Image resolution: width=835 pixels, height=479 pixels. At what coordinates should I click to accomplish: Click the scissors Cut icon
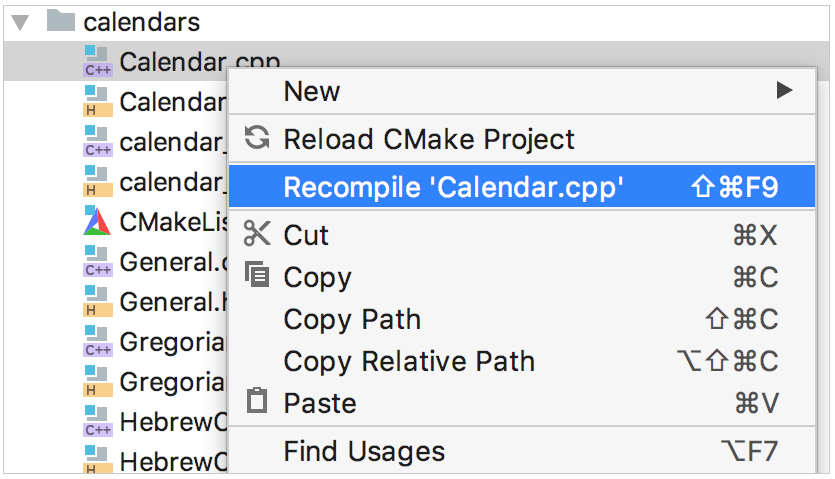(x=257, y=234)
